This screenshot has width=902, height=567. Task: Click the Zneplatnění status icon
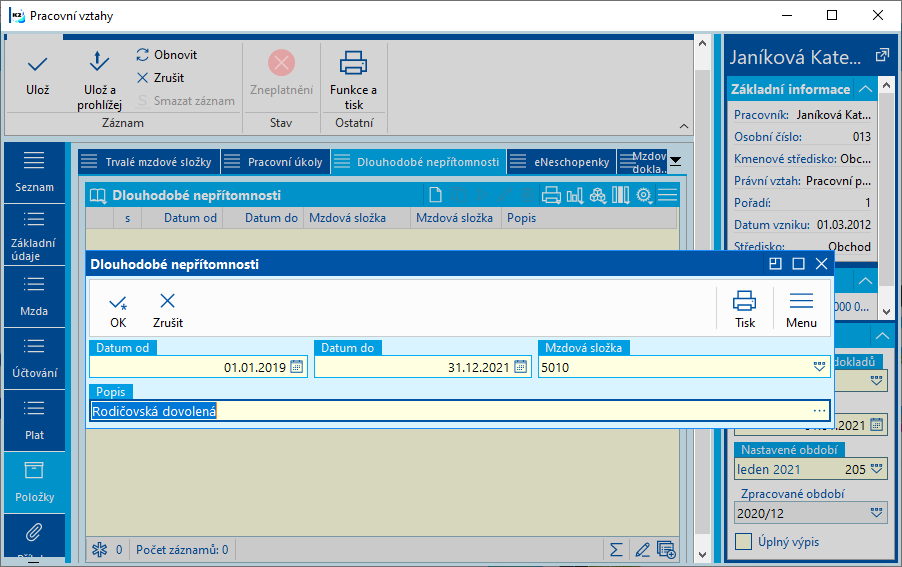pyautogui.click(x=281, y=63)
